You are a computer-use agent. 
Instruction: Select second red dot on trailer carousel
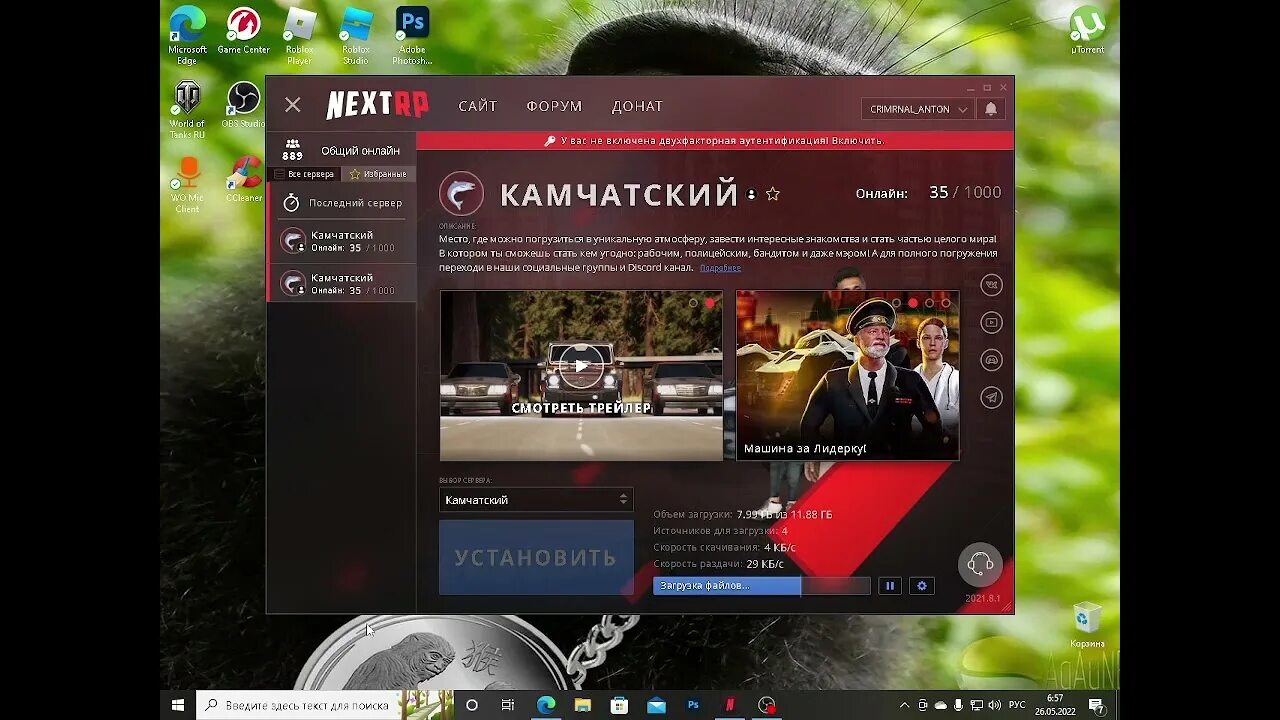pyautogui.click(x=710, y=302)
